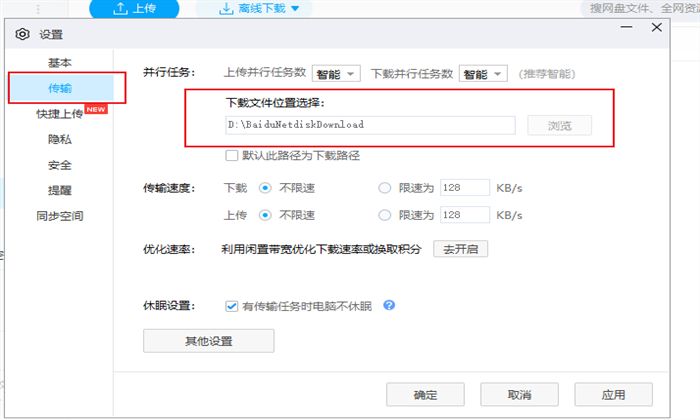Open the 离线下载 dropdown in main window
Viewport: 700px width, 420px height.
point(259,8)
